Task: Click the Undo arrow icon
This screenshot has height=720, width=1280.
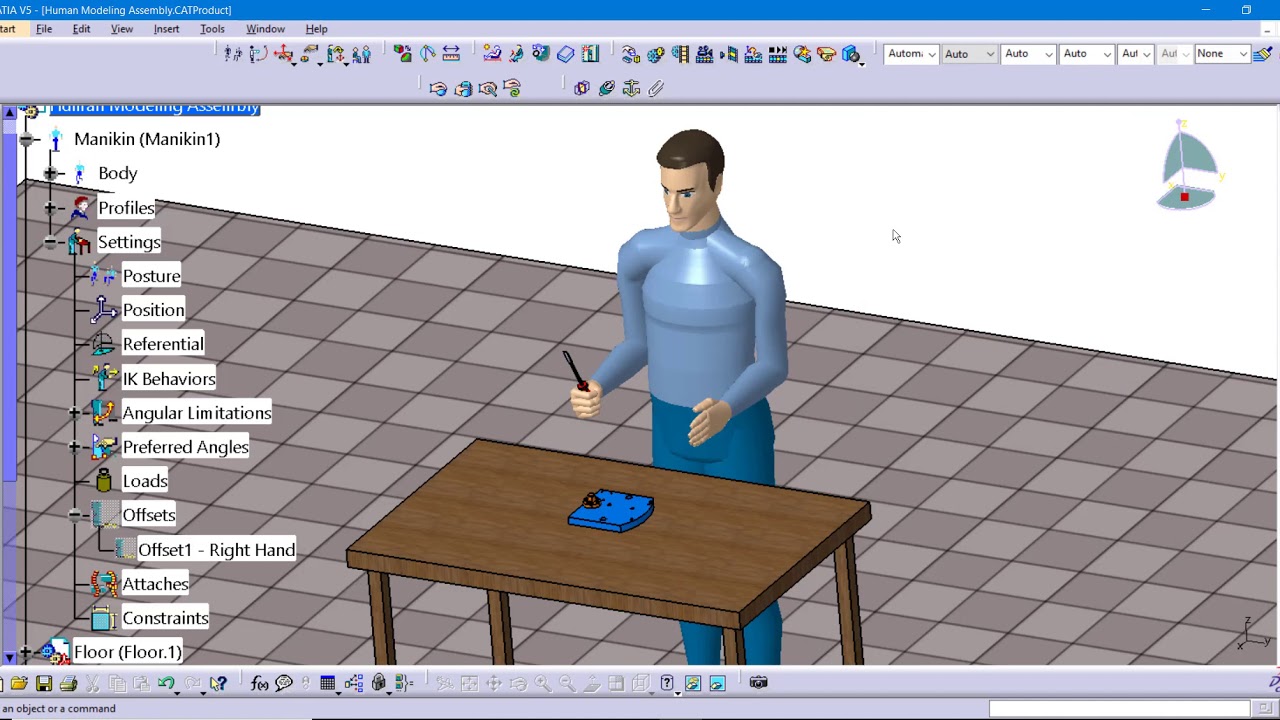Action: (x=165, y=683)
